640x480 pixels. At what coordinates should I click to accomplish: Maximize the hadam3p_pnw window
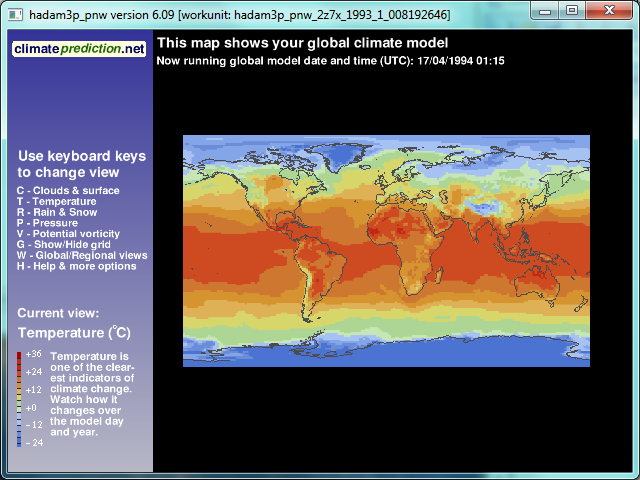tap(572, 10)
